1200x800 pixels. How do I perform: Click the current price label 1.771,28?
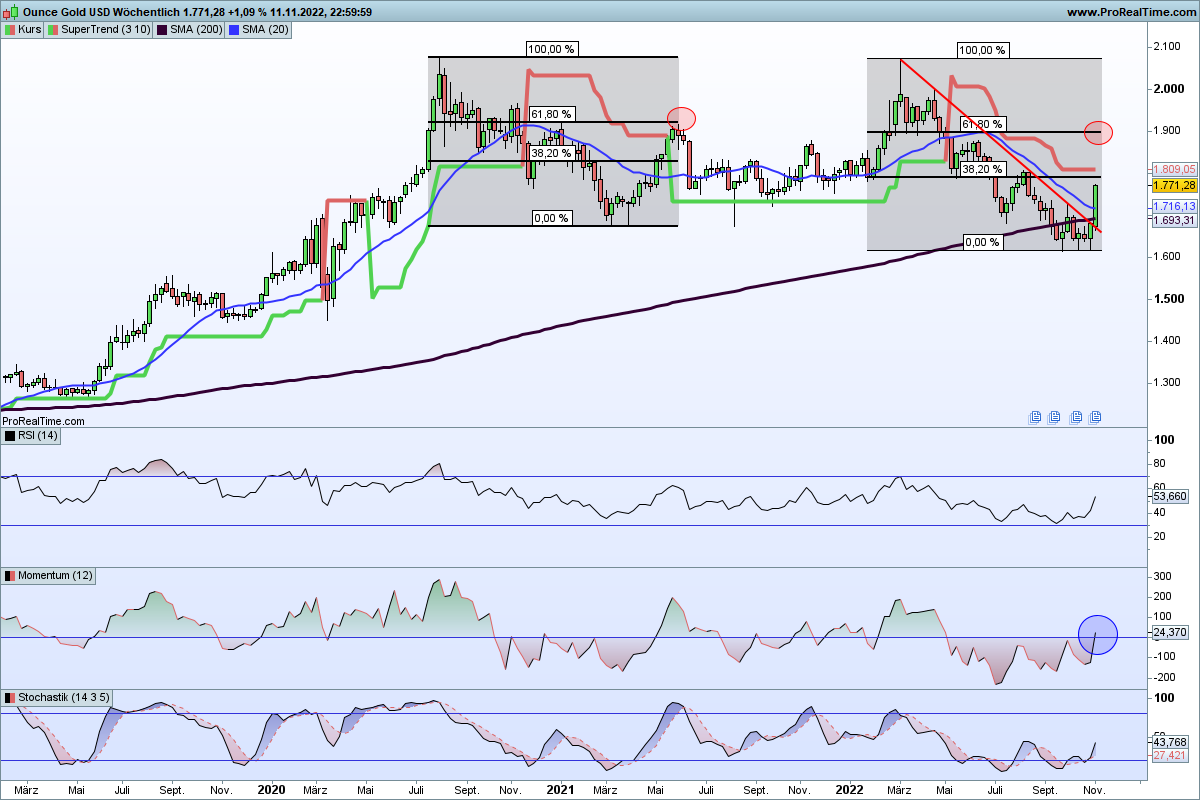click(x=1174, y=186)
